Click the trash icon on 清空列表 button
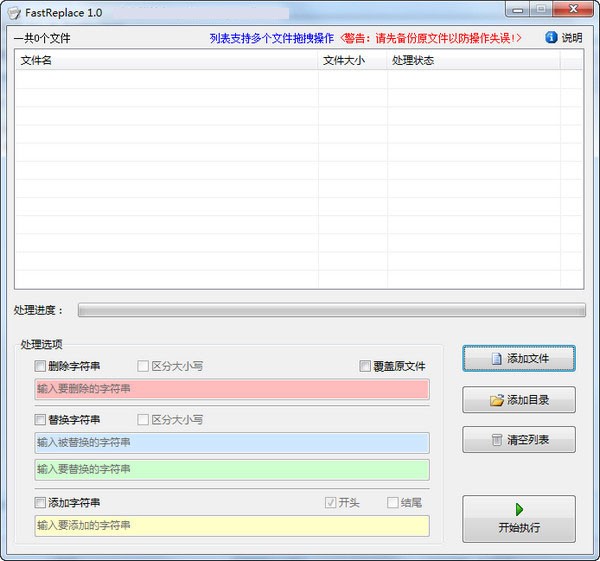 pos(496,440)
